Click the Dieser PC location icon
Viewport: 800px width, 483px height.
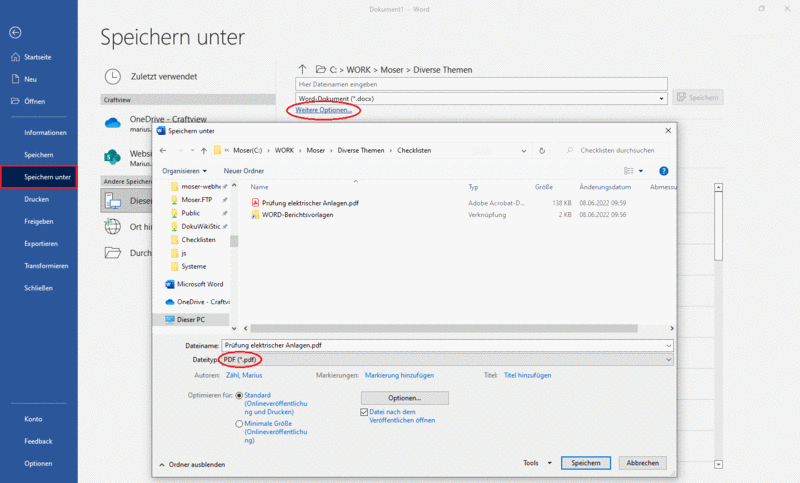(112, 201)
